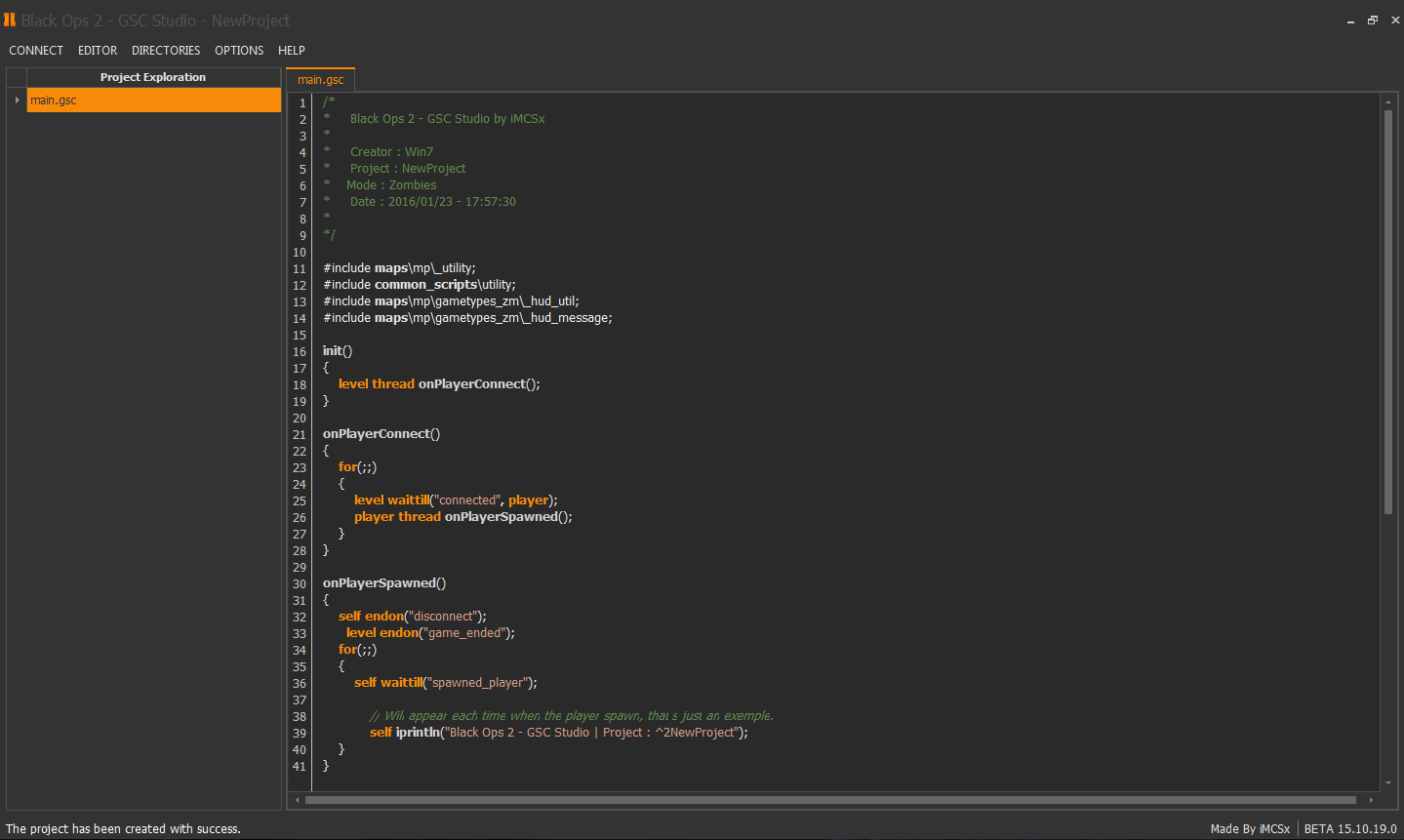This screenshot has width=1404, height=840.
Task: Click line number 16 in the gutter
Action: (300, 352)
